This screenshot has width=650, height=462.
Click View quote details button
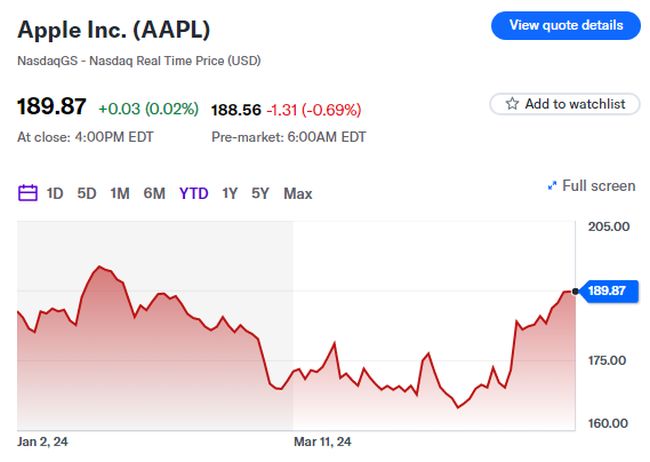565,25
